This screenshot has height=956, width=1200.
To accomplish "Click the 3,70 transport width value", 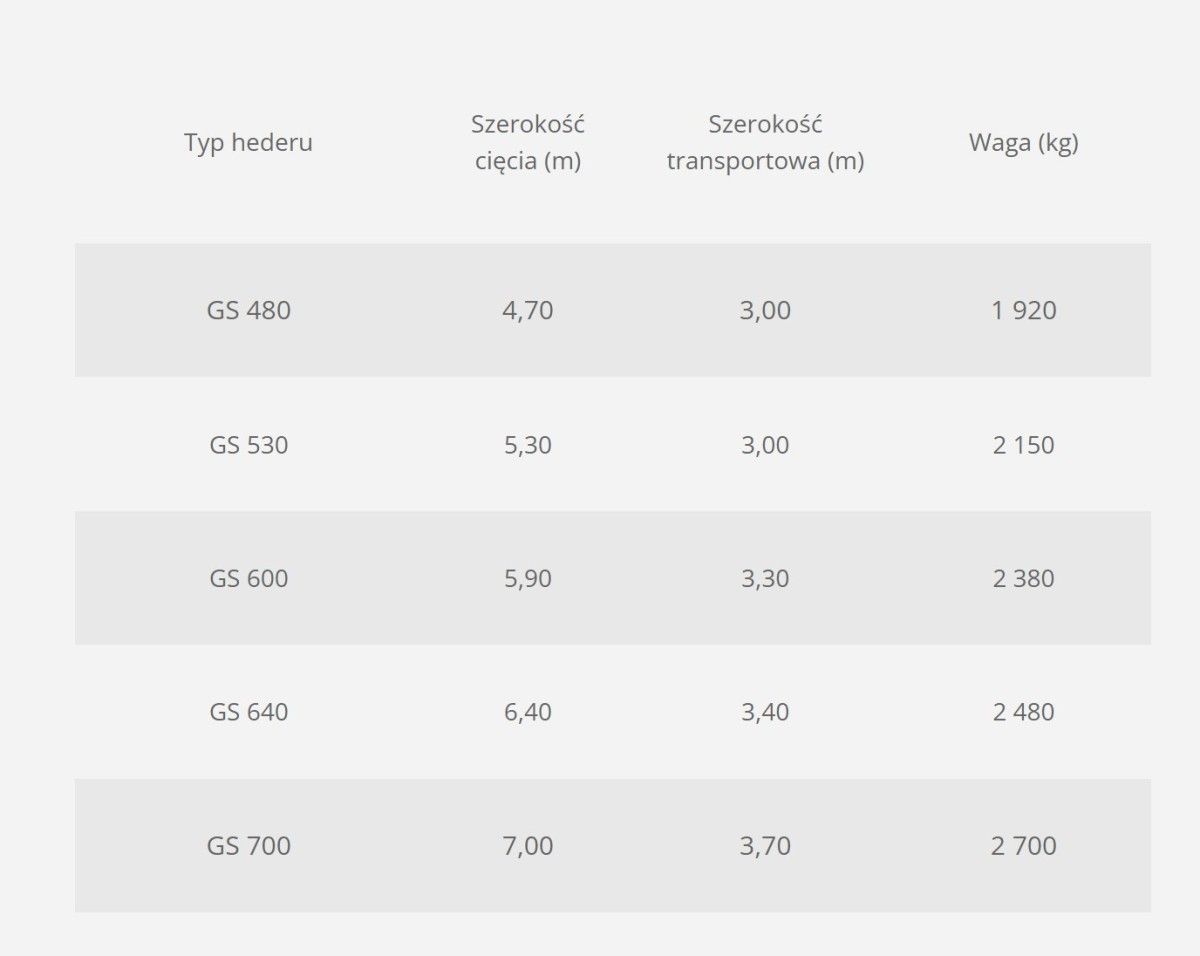I will 765,846.
